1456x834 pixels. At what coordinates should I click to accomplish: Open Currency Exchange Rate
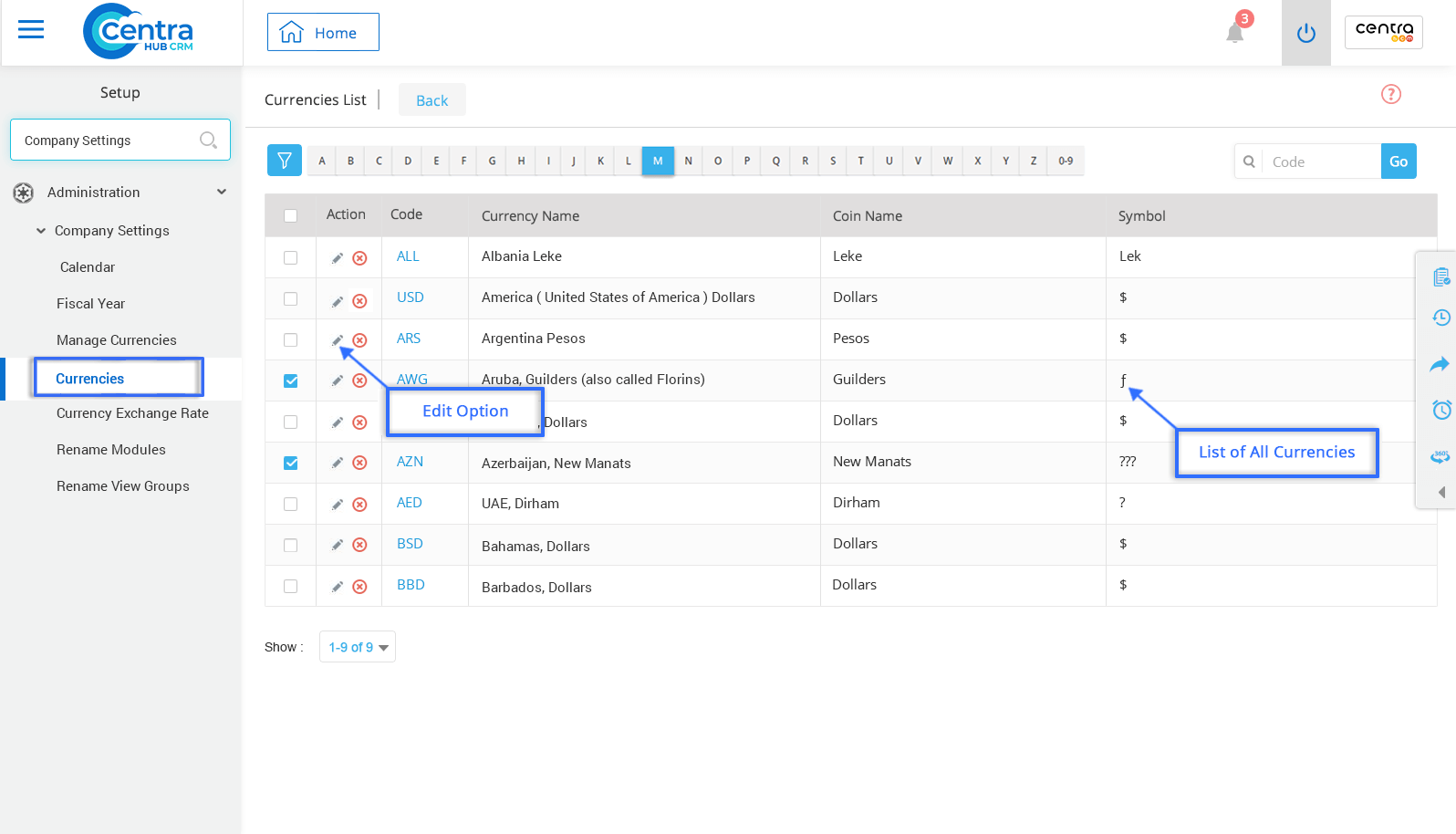click(x=132, y=413)
